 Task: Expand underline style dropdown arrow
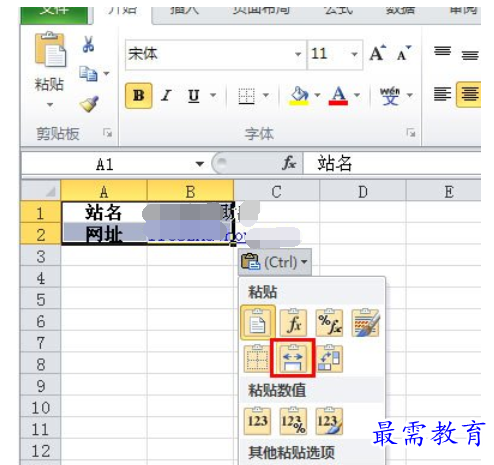tap(213, 95)
